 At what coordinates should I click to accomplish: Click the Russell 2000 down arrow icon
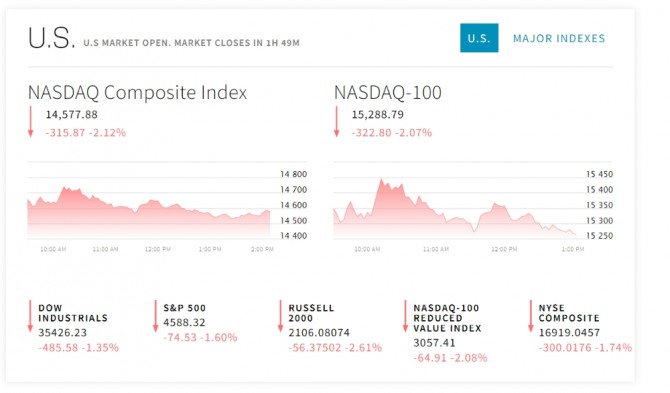pos(280,316)
